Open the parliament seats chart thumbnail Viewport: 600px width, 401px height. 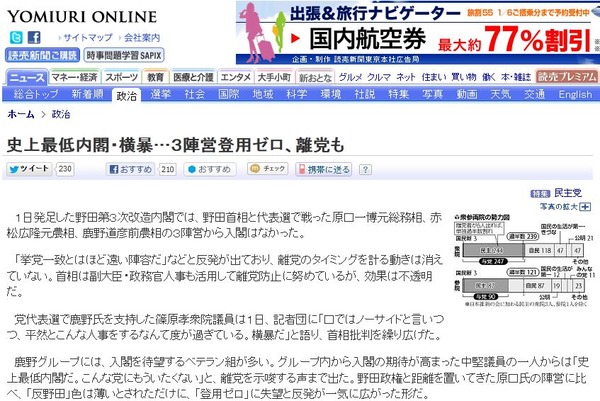pos(524,260)
